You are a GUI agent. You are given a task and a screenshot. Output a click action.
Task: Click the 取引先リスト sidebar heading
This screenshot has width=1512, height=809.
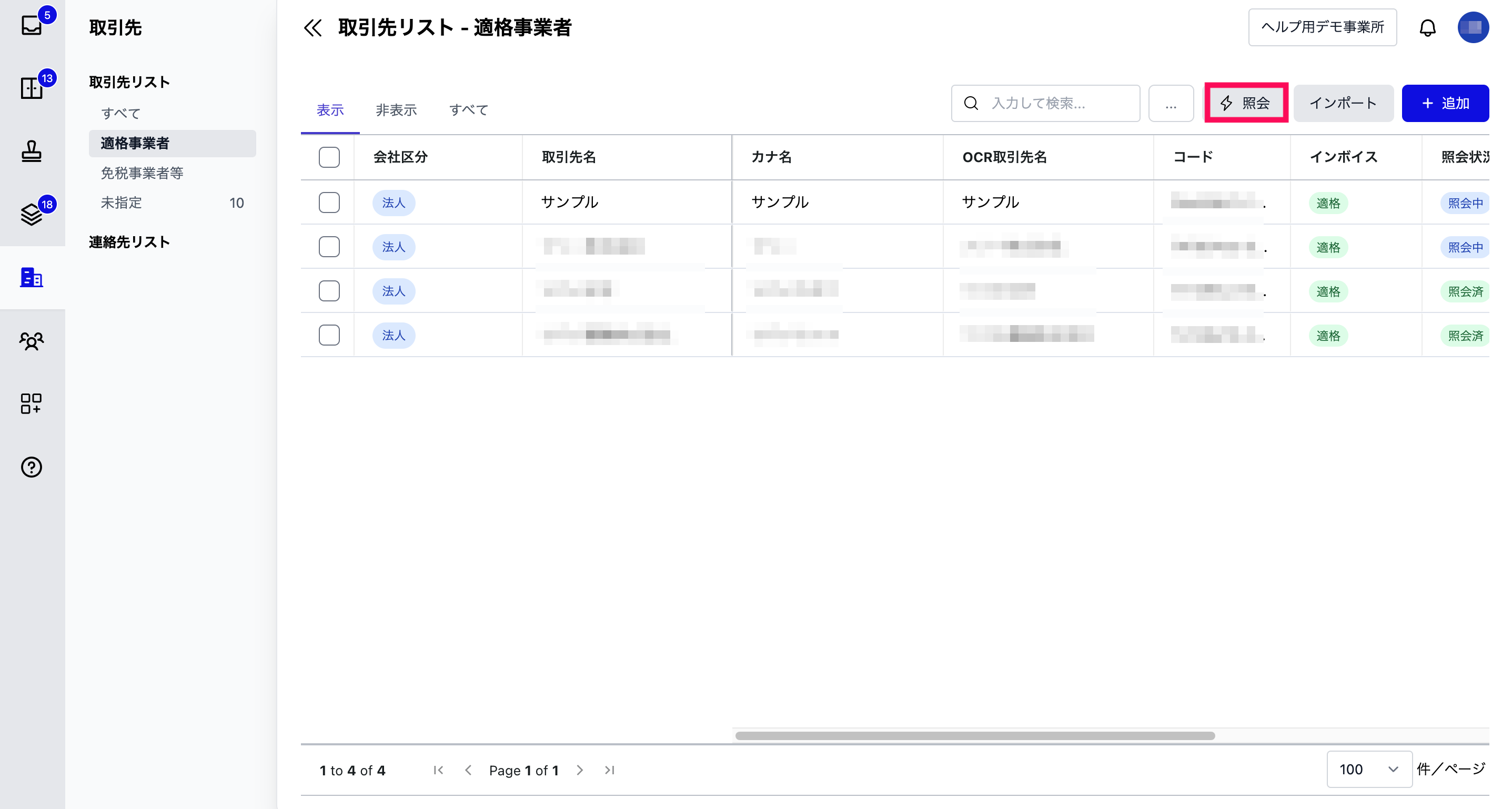coord(130,82)
